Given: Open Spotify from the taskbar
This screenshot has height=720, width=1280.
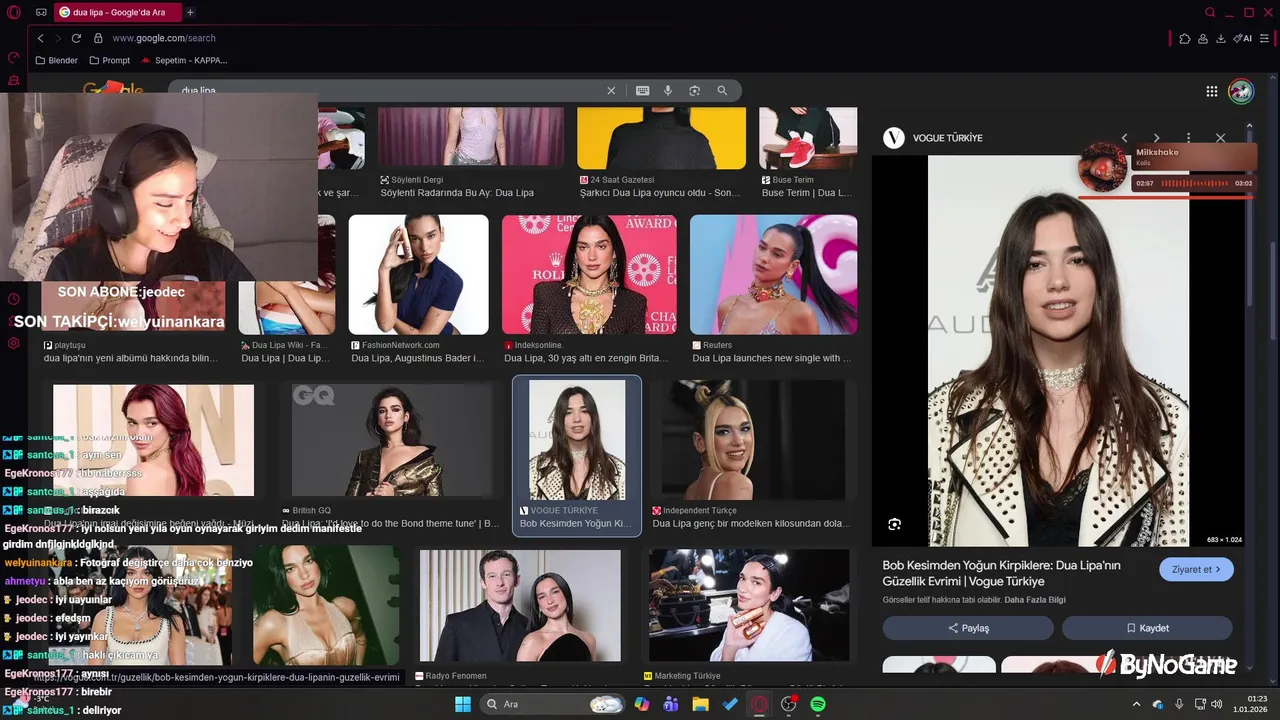Looking at the screenshot, I should 818,704.
